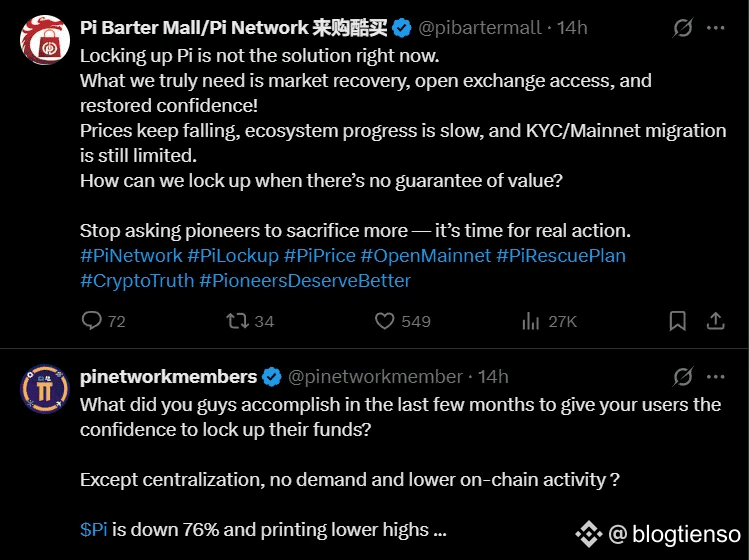Open the #OpenMainnet hashtag
Image resolution: width=749 pixels, height=560 pixels.
426,256
